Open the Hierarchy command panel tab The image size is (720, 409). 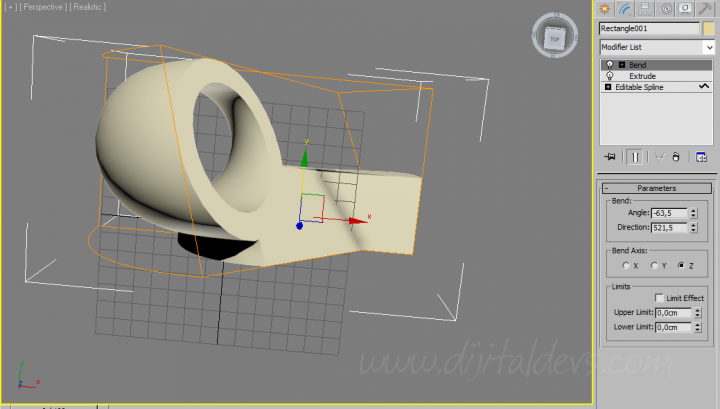pyautogui.click(x=645, y=9)
